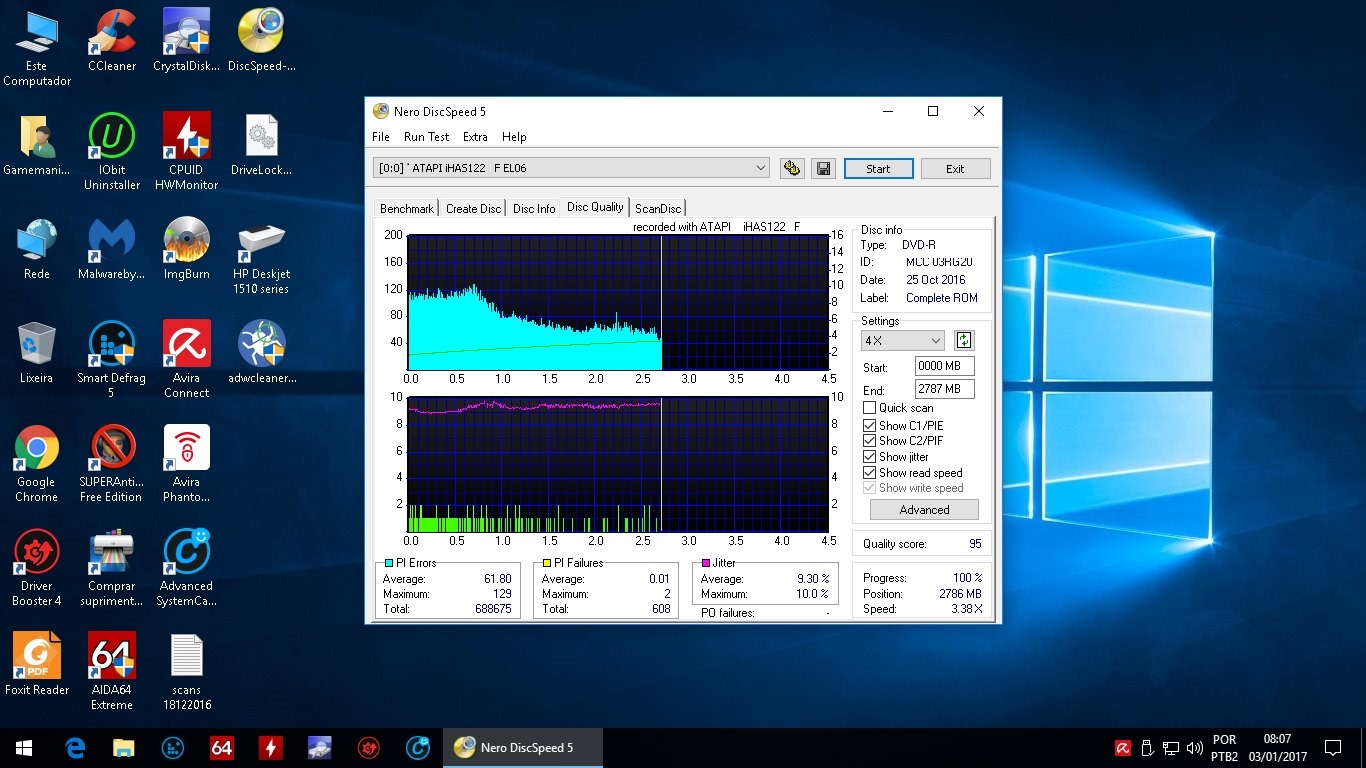Viewport: 1366px width, 768px height.
Task: Click the Start button in Nero DiscSpeed
Action: [878, 169]
